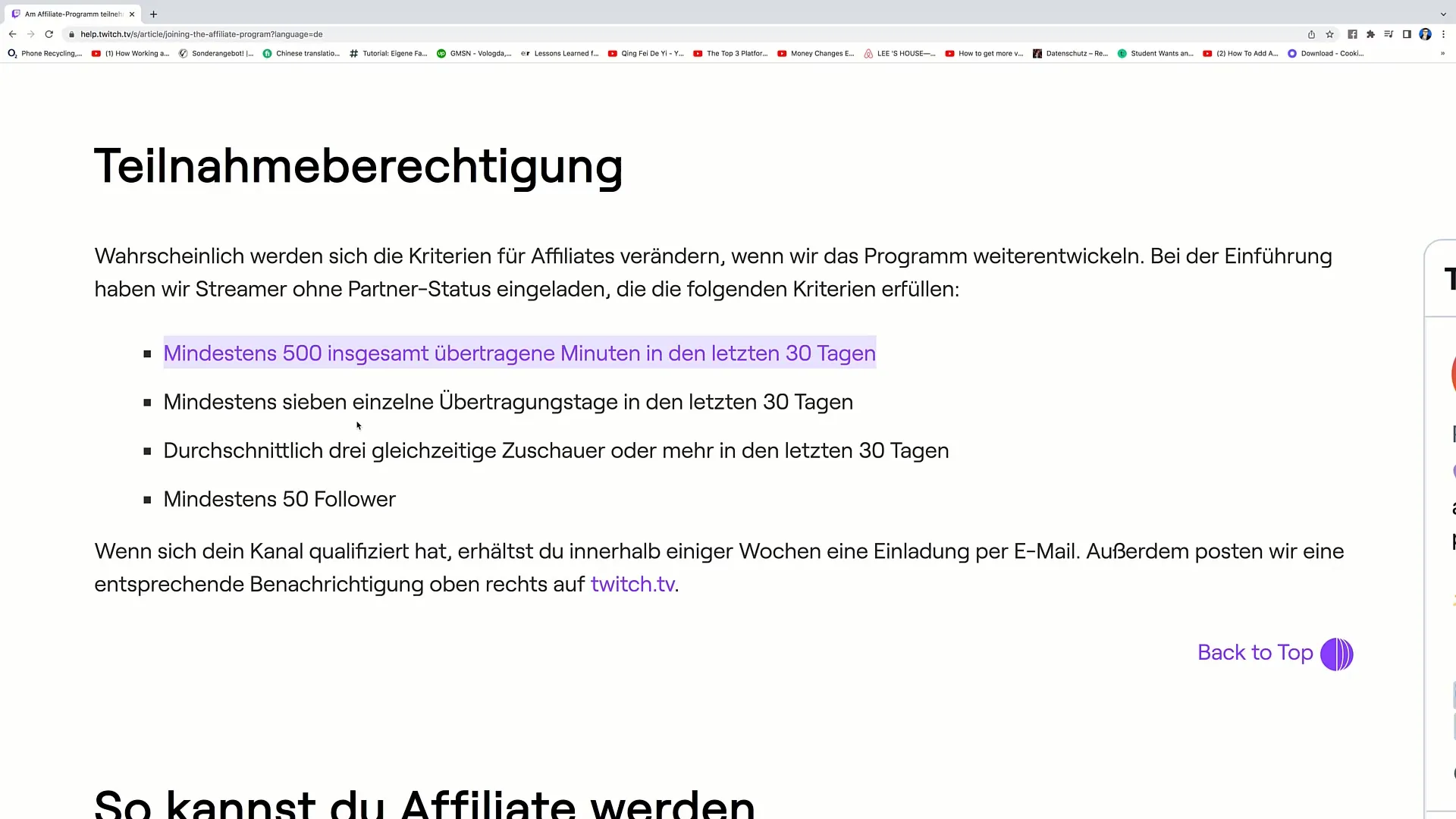Click the back navigation arrow icon
Image resolution: width=1456 pixels, height=819 pixels.
pyautogui.click(x=12, y=34)
